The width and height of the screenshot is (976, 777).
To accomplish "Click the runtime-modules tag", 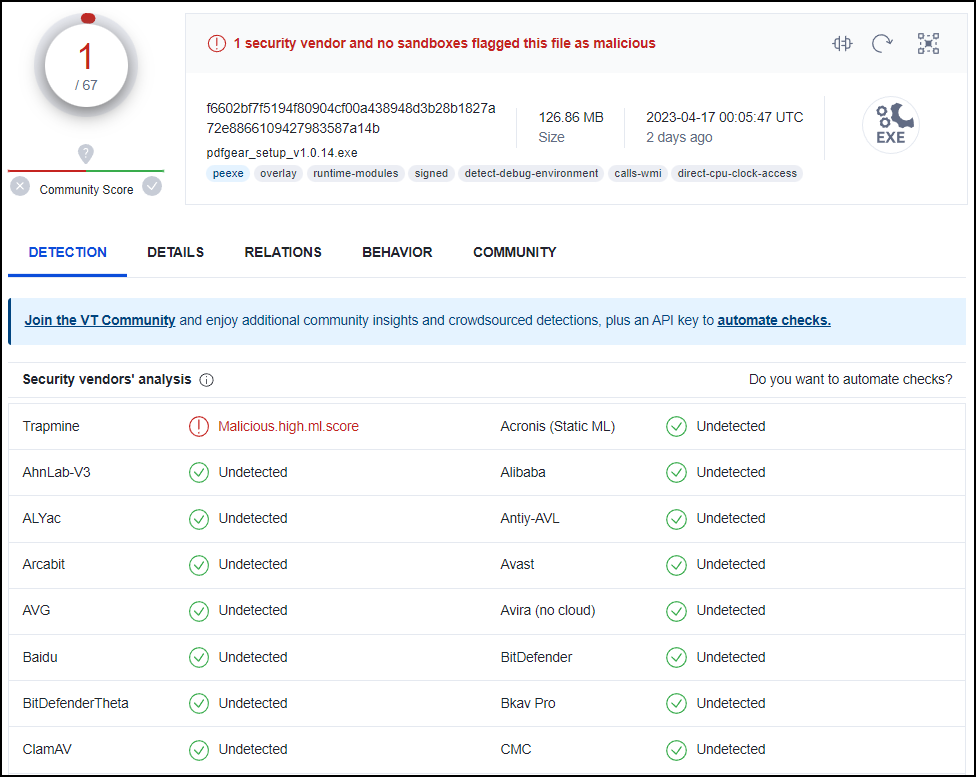I will (355, 173).
